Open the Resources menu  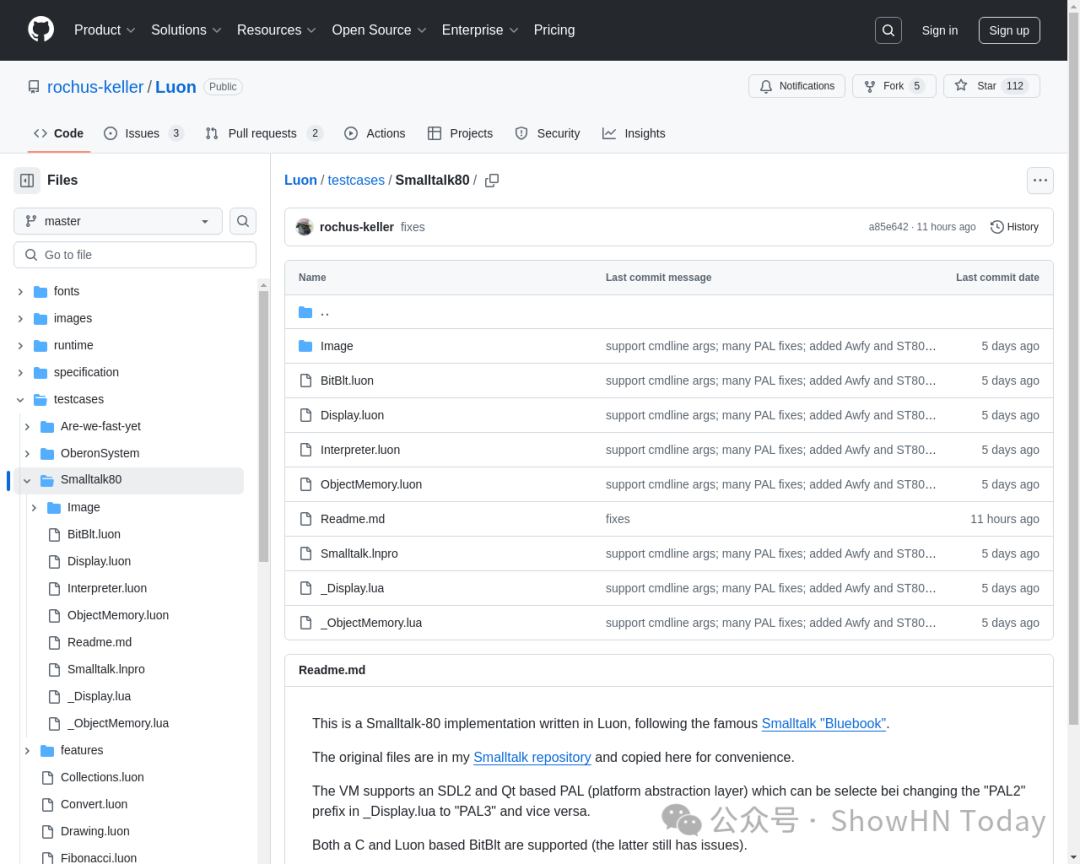coord(276,30)
